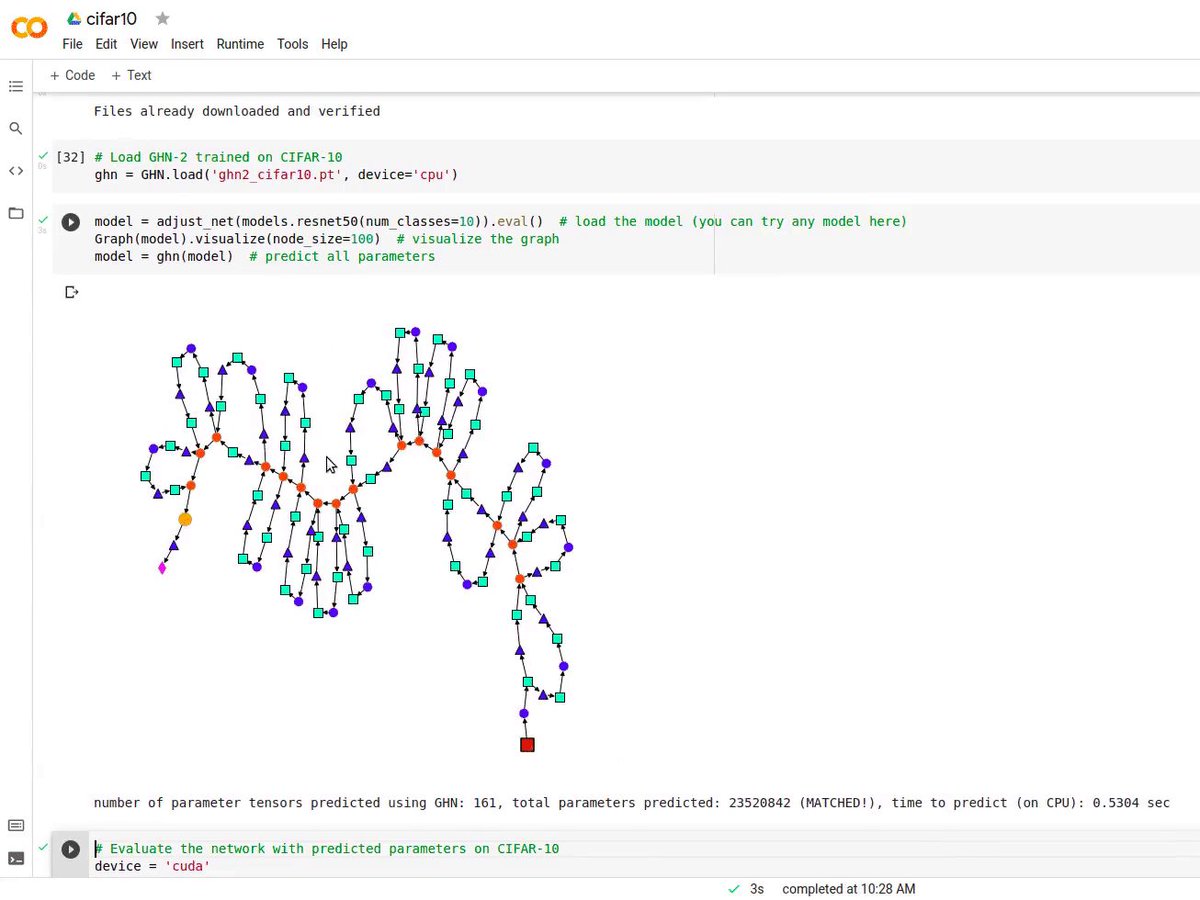
Task: Rename the notebook title cifar10
Action: [111, 19]
